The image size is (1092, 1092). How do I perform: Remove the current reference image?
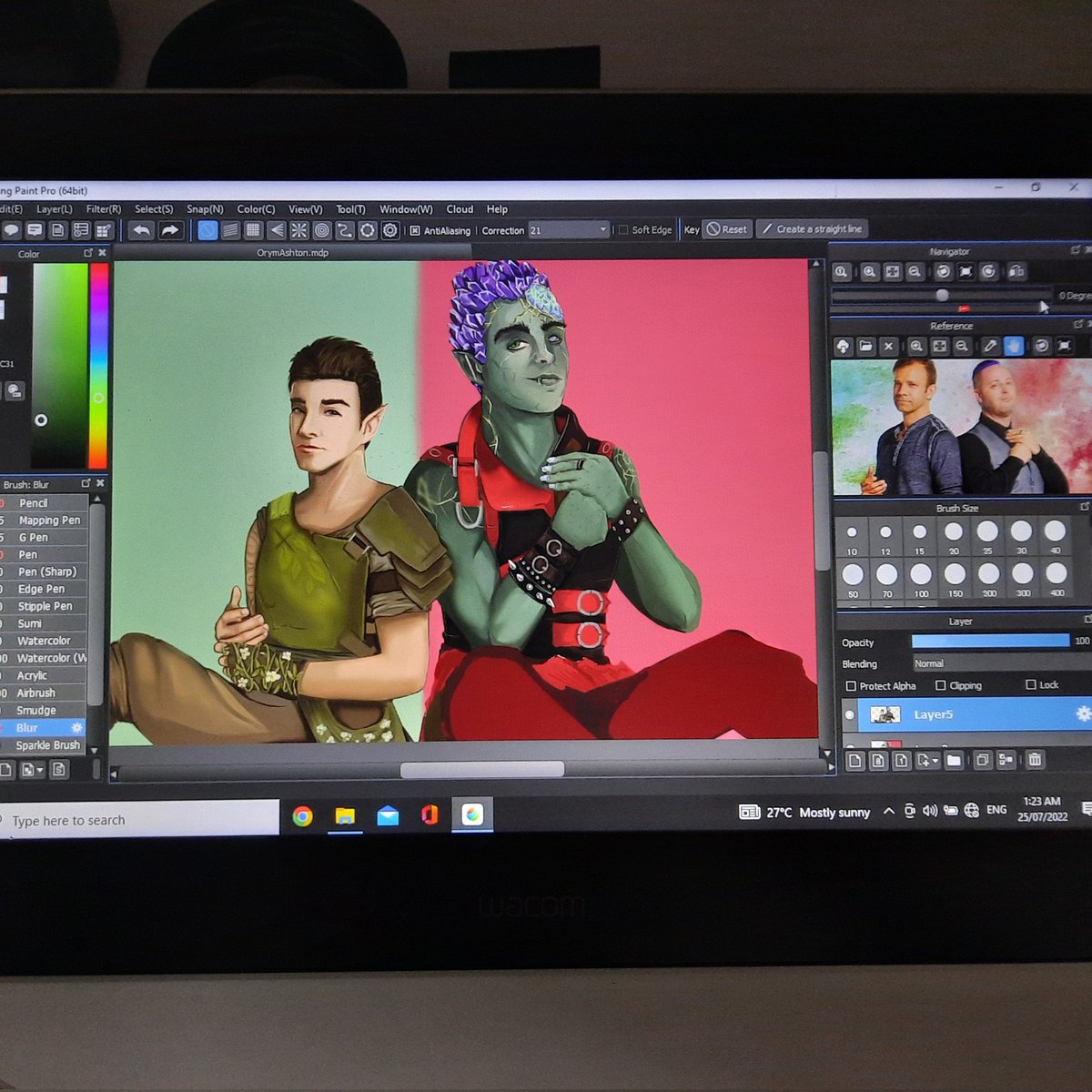[889, 346]
